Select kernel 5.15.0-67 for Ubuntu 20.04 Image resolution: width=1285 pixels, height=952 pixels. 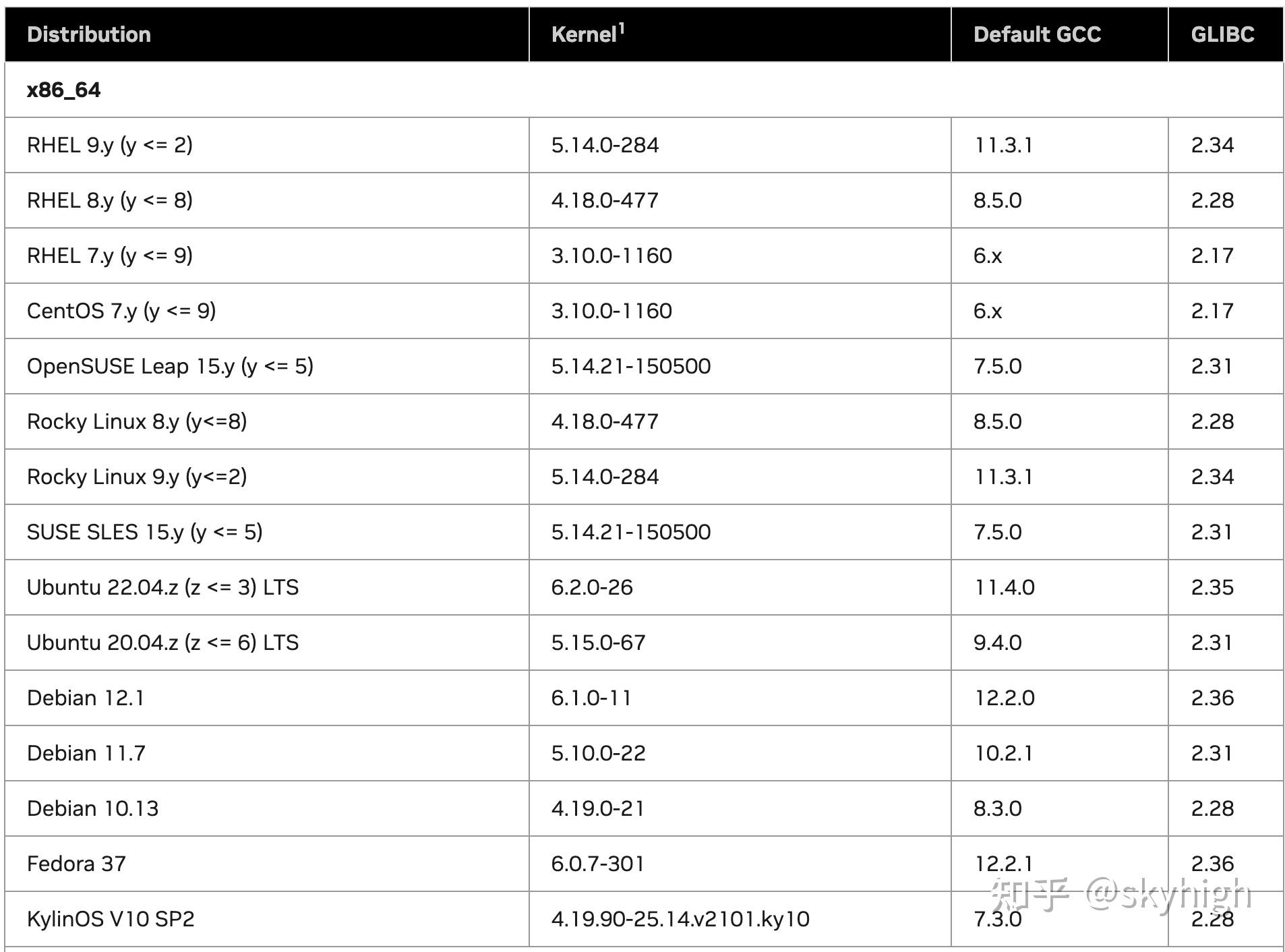coord(598,643)
